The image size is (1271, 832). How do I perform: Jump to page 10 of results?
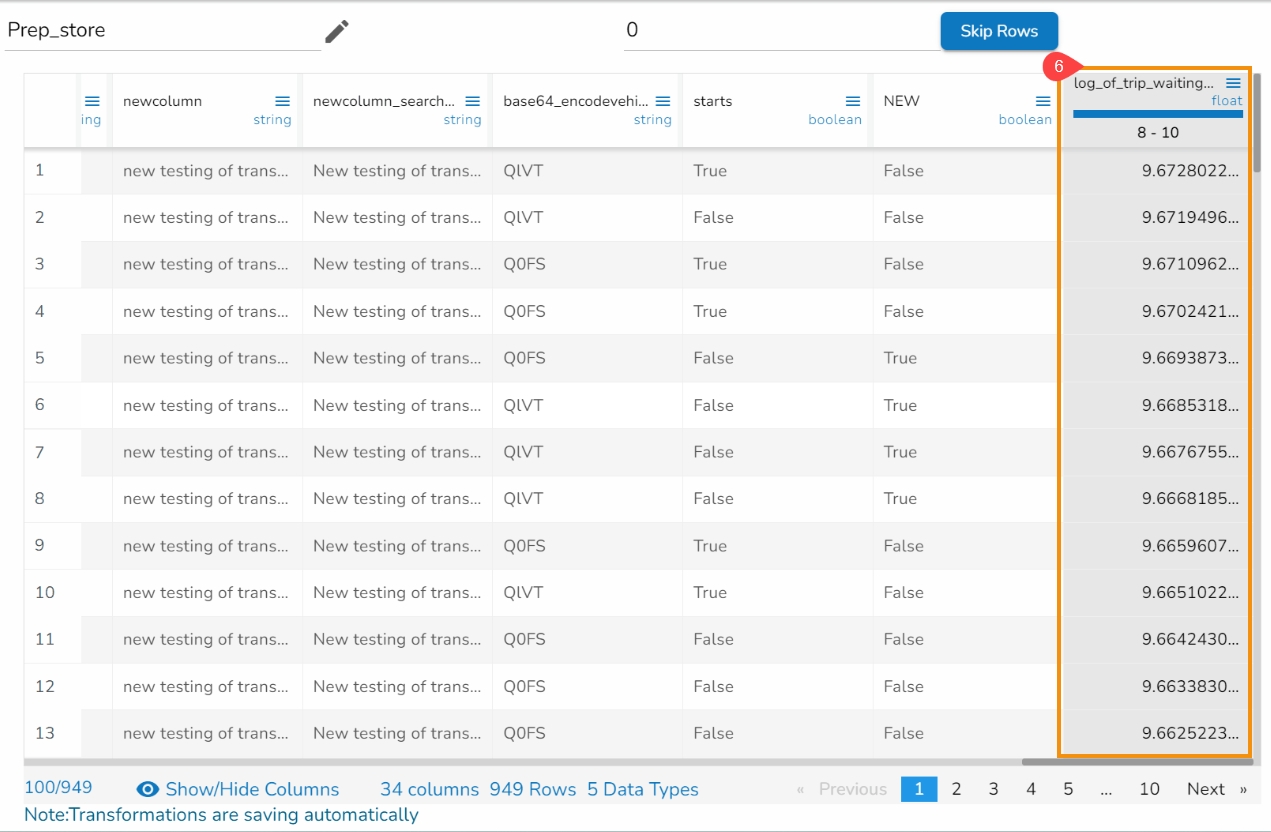point(1149,789)
